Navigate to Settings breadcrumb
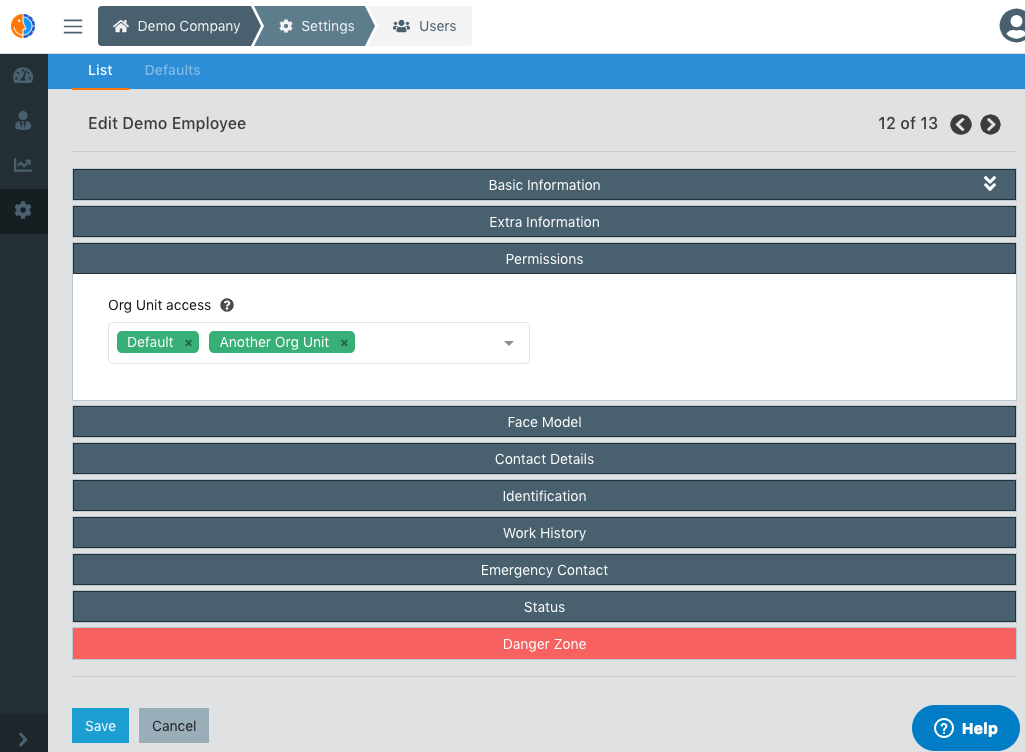 click(316, 26)
